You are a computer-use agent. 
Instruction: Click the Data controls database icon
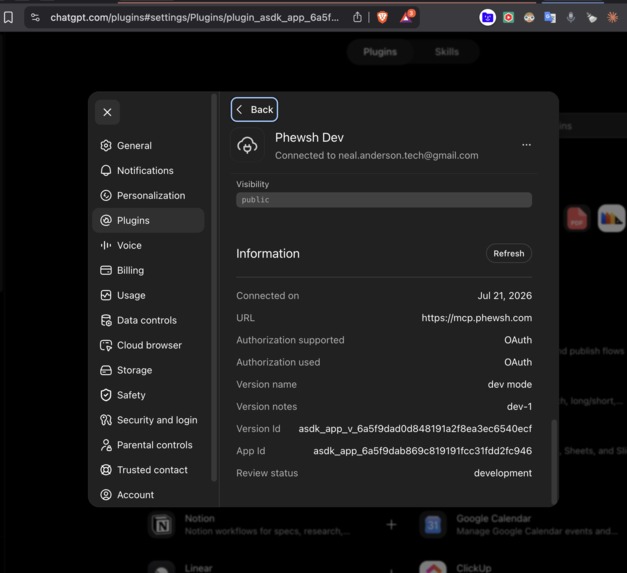pos(106,320)
